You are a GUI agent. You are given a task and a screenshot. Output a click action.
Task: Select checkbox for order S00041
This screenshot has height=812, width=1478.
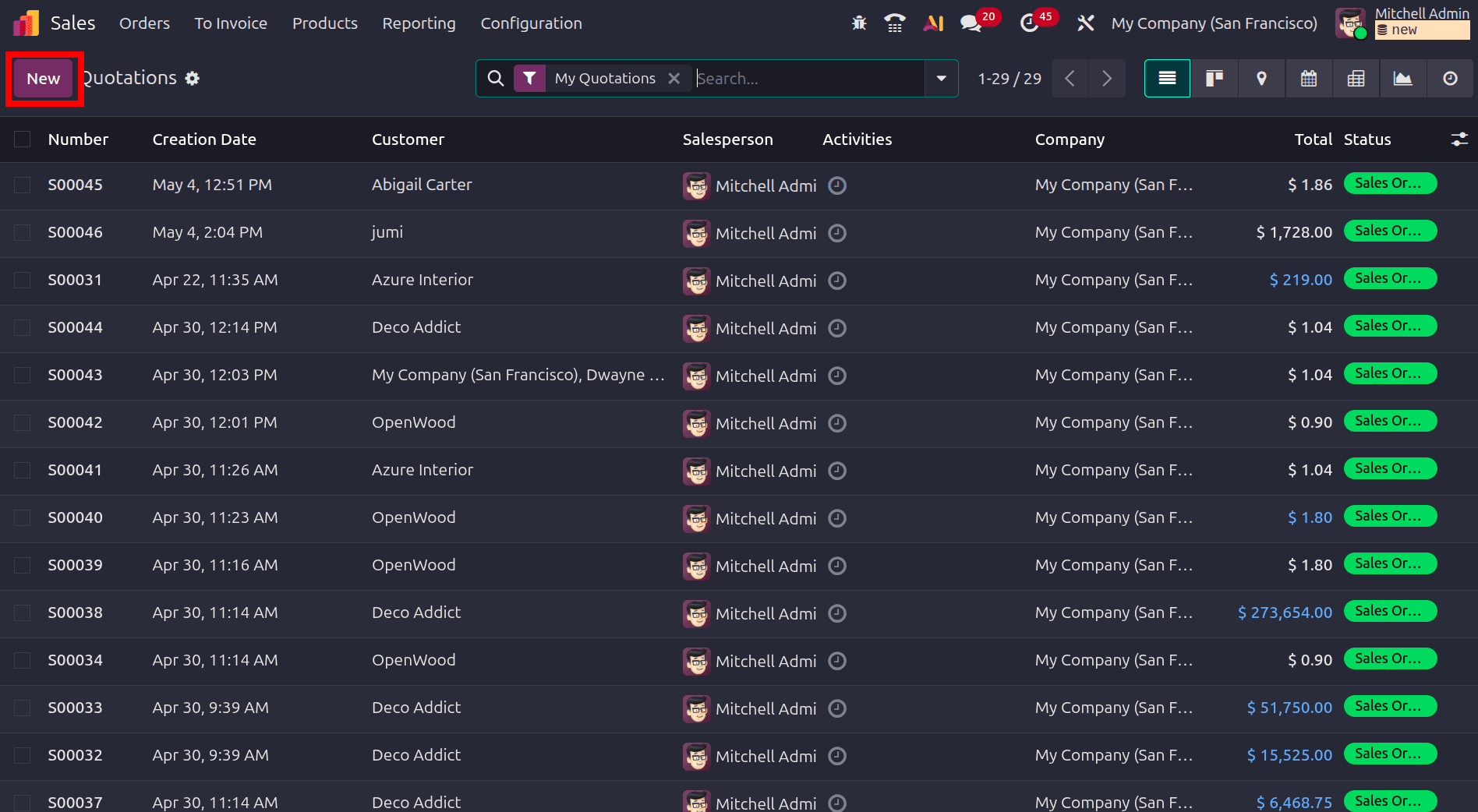(x=23, y=471)
